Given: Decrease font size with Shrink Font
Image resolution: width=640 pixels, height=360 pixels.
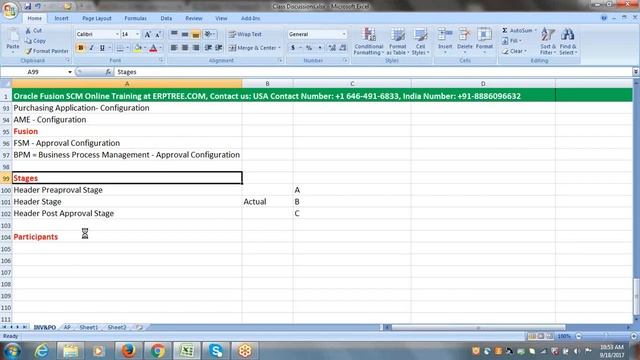Looking at the screenshot, I should [158, 34].
